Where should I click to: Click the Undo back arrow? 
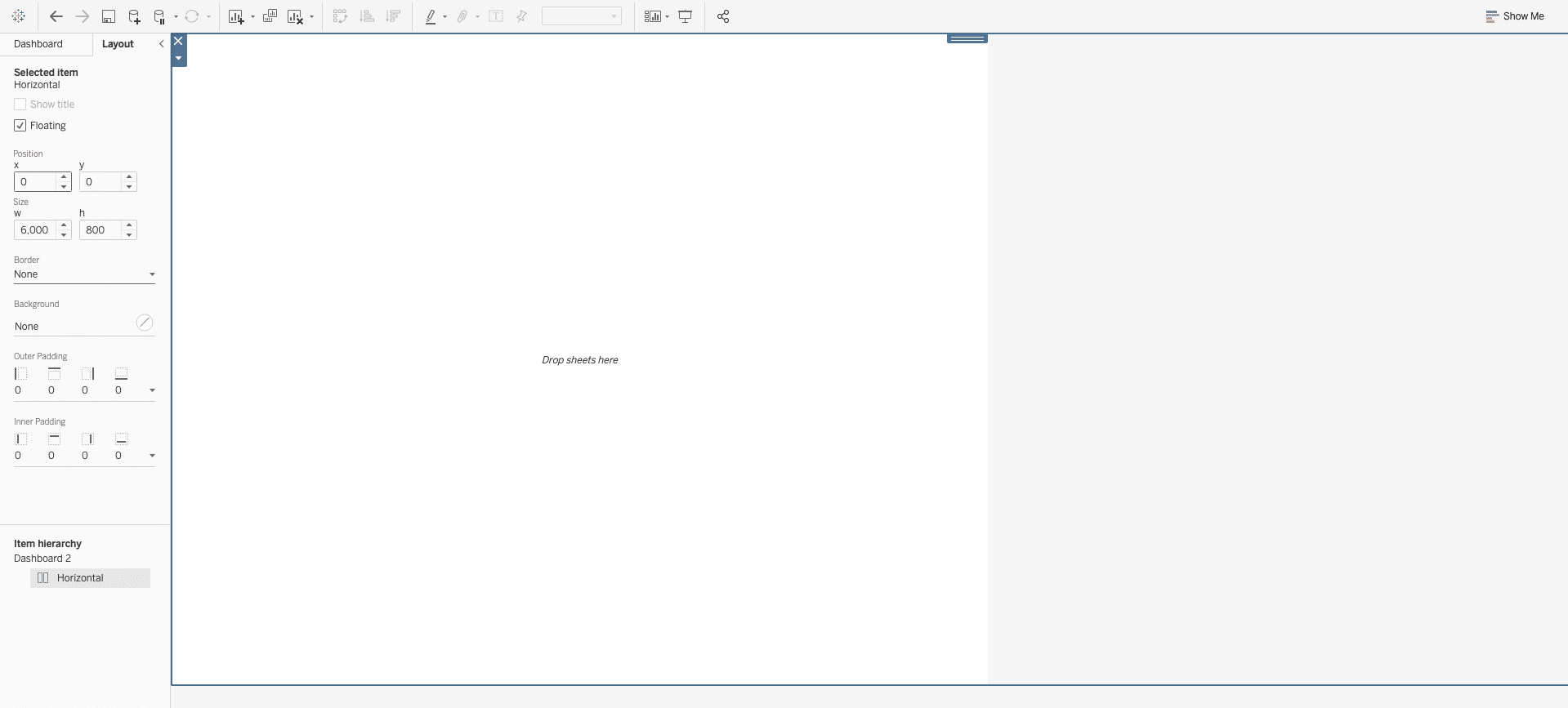pyautogui.click(x=56, y=16)
